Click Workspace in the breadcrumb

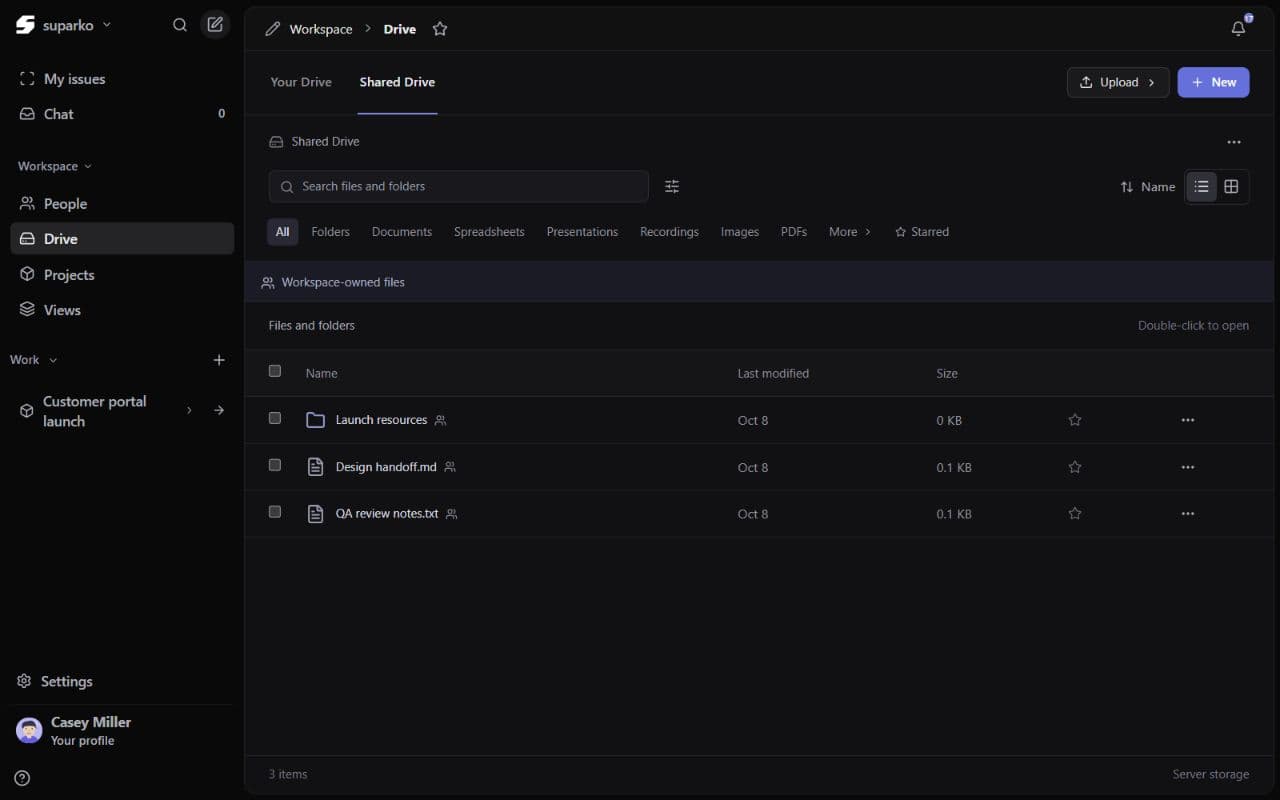(x=320, y=29)
